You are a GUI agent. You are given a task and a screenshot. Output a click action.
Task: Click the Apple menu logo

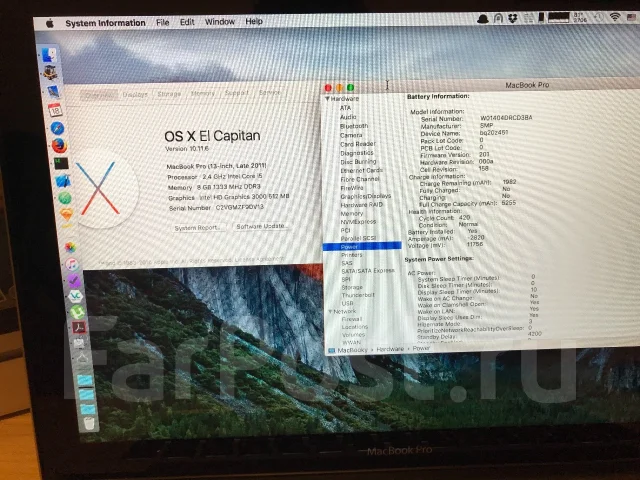pos(50,24)
